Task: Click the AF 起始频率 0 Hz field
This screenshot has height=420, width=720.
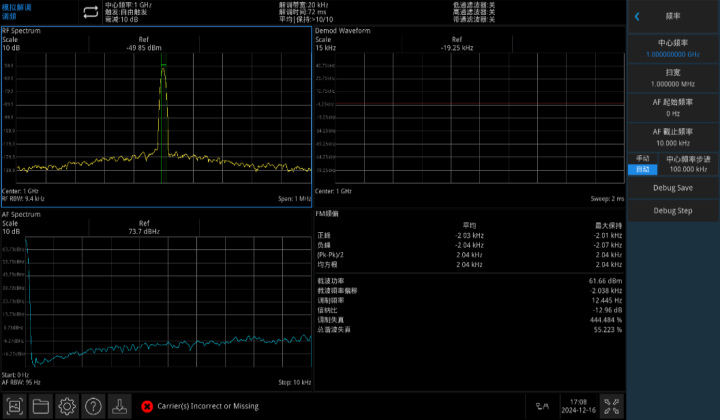Action: point(672,108)
